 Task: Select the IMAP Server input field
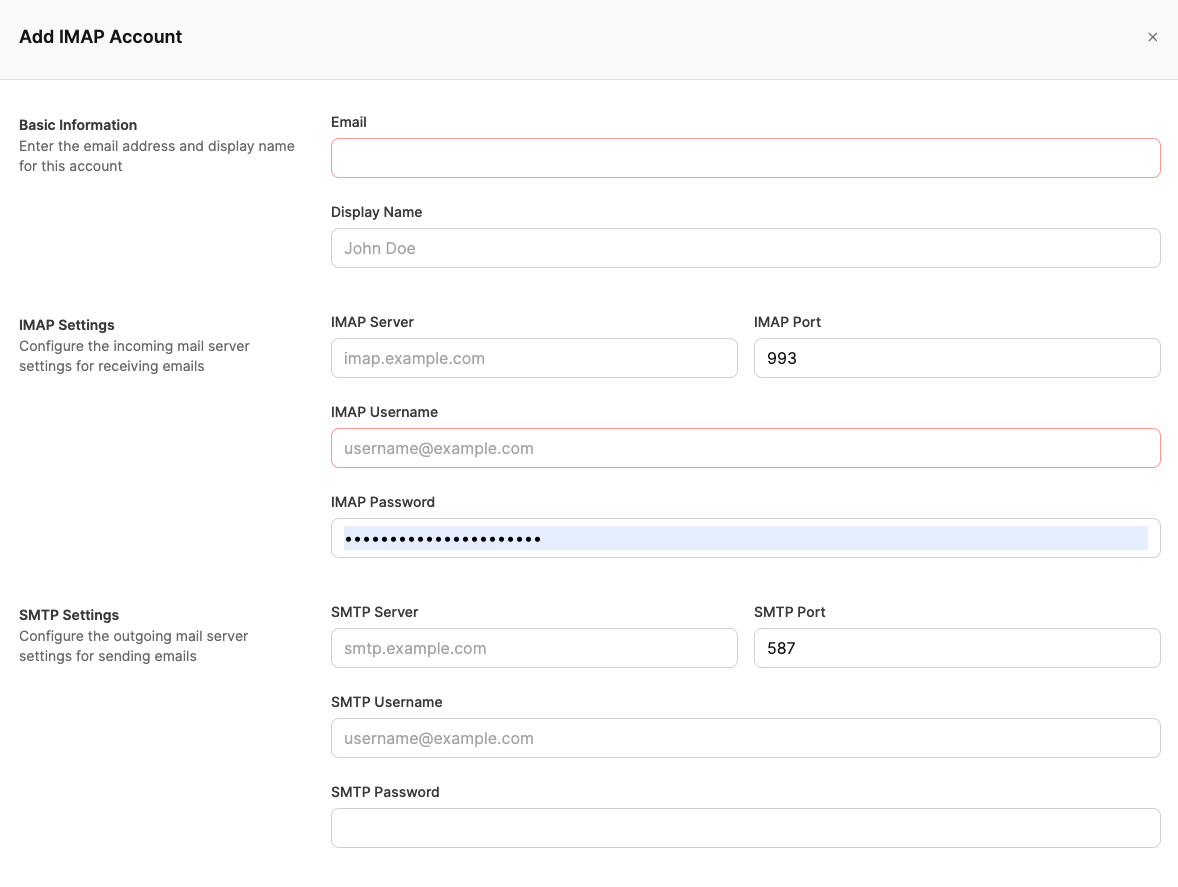534,358
